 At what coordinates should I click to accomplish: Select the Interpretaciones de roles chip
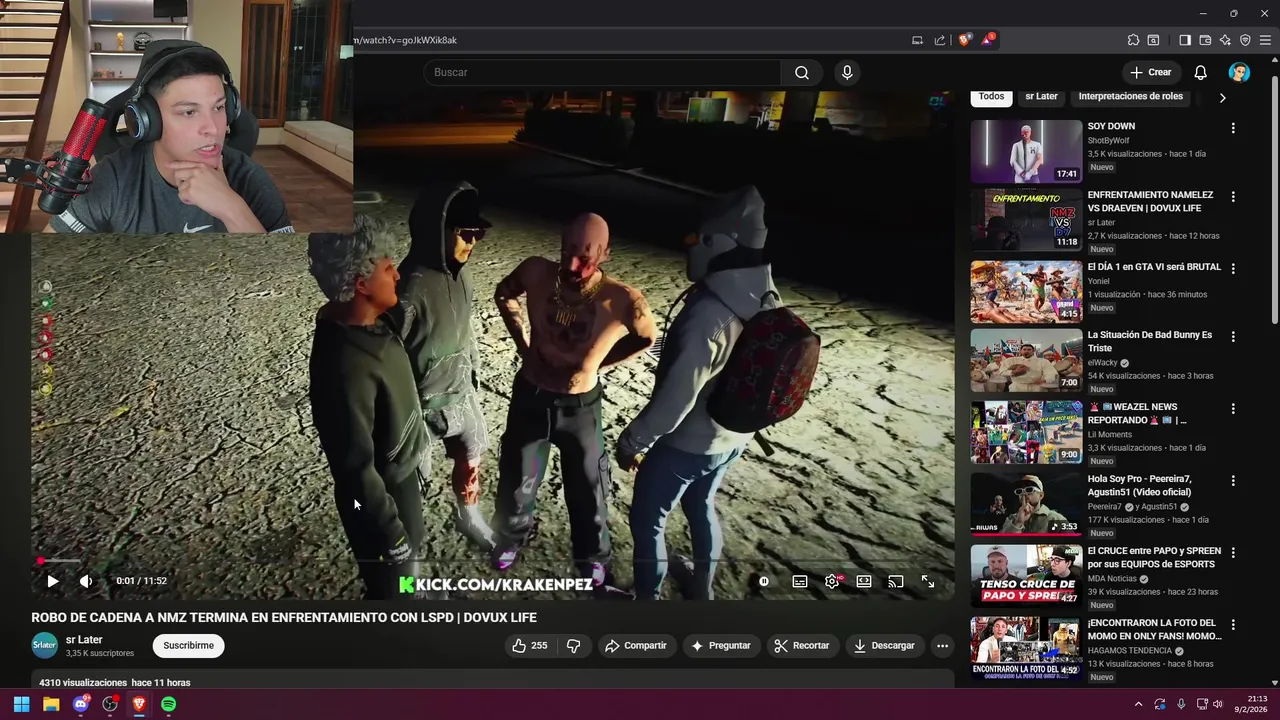tap(1130, 97)
